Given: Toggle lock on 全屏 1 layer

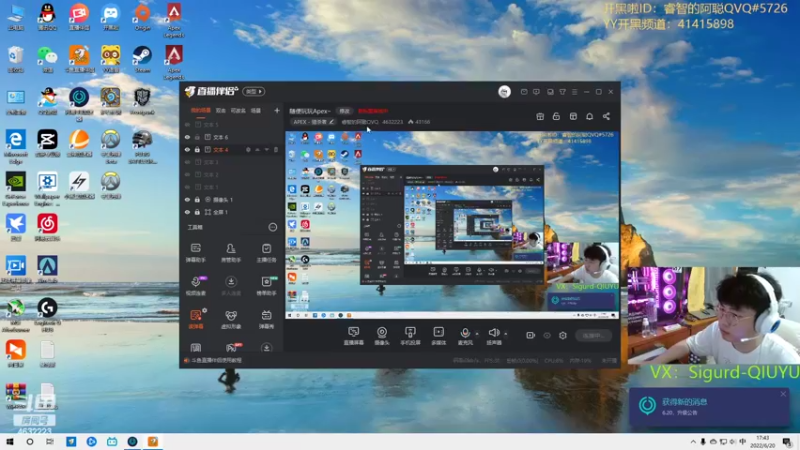Looking at the screenshot, I should tap(197, 212).
